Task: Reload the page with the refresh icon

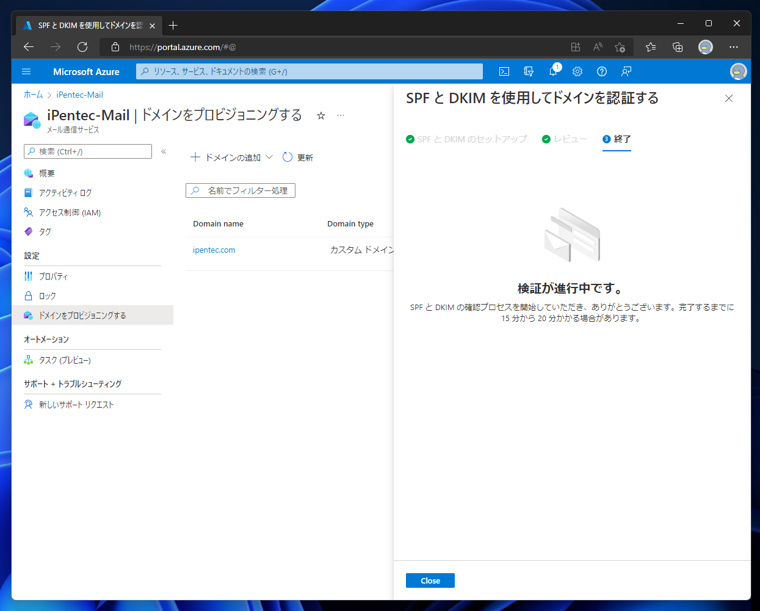Action: (x=82, y=47)
